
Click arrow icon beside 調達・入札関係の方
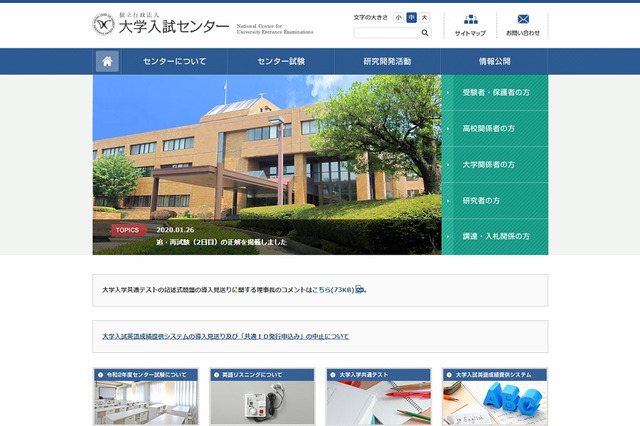(x=448, y=236)
